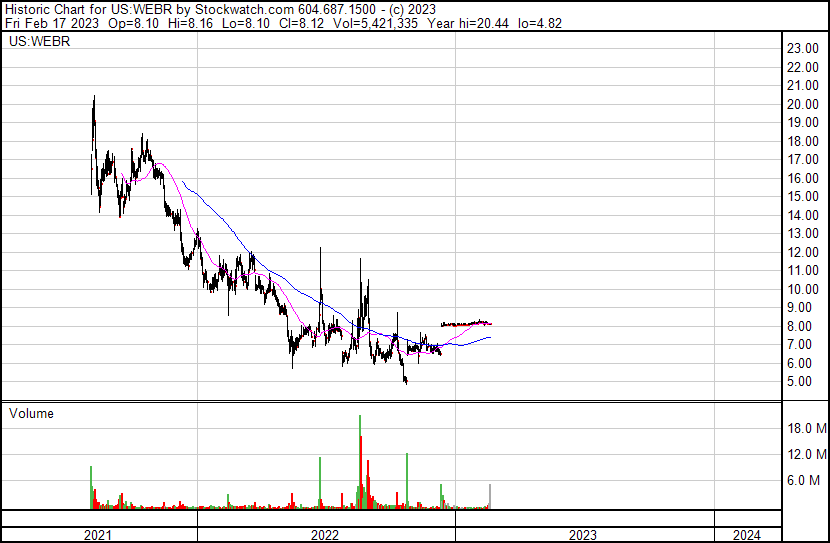Click the Stockwatch.com text in header
The image size is (830, 543).
click(240, 9)
